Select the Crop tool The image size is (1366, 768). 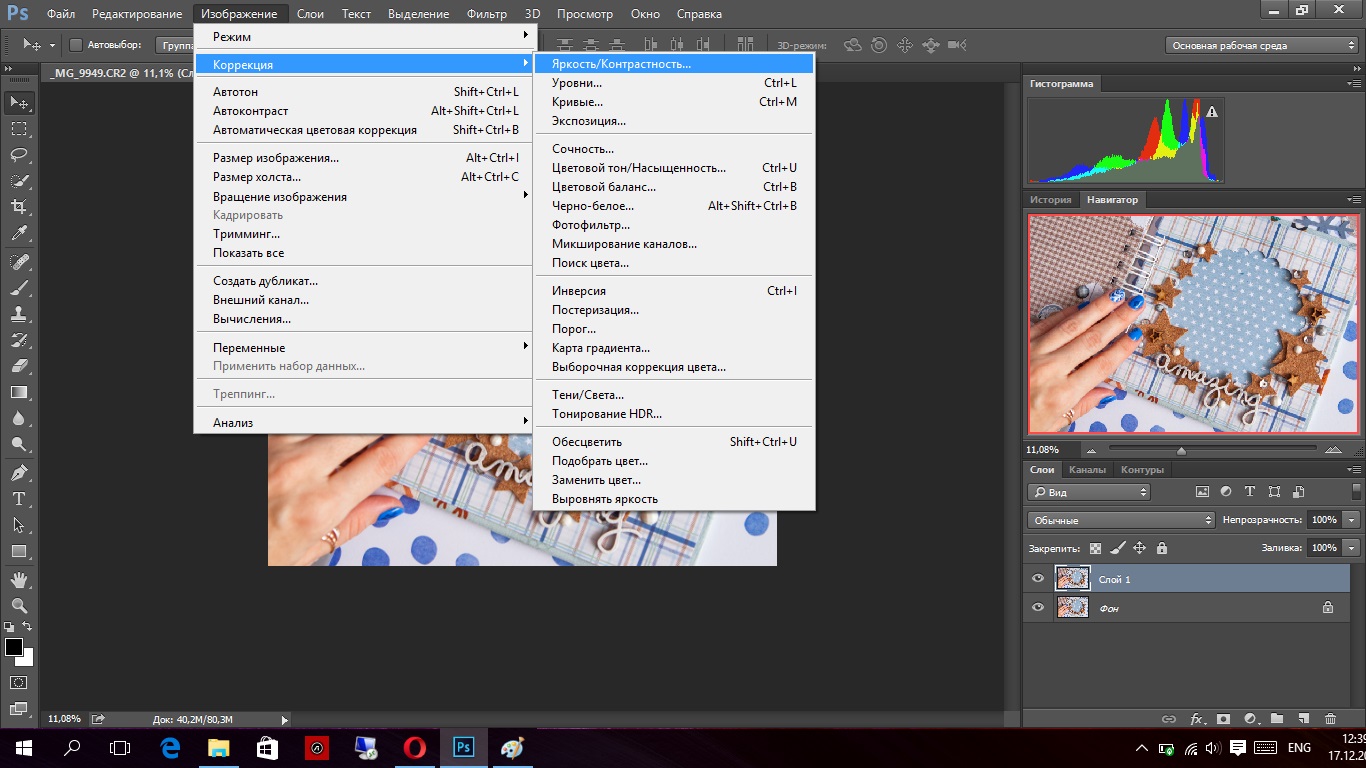click(18, 207)
